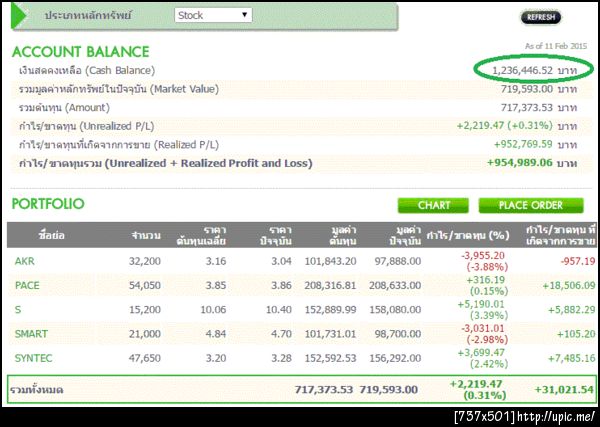This screenshot has height=427, width=600.
Task: Click SYNTEC market value 156,292.00
Action: pyautogui.click(x=395, y=358)
